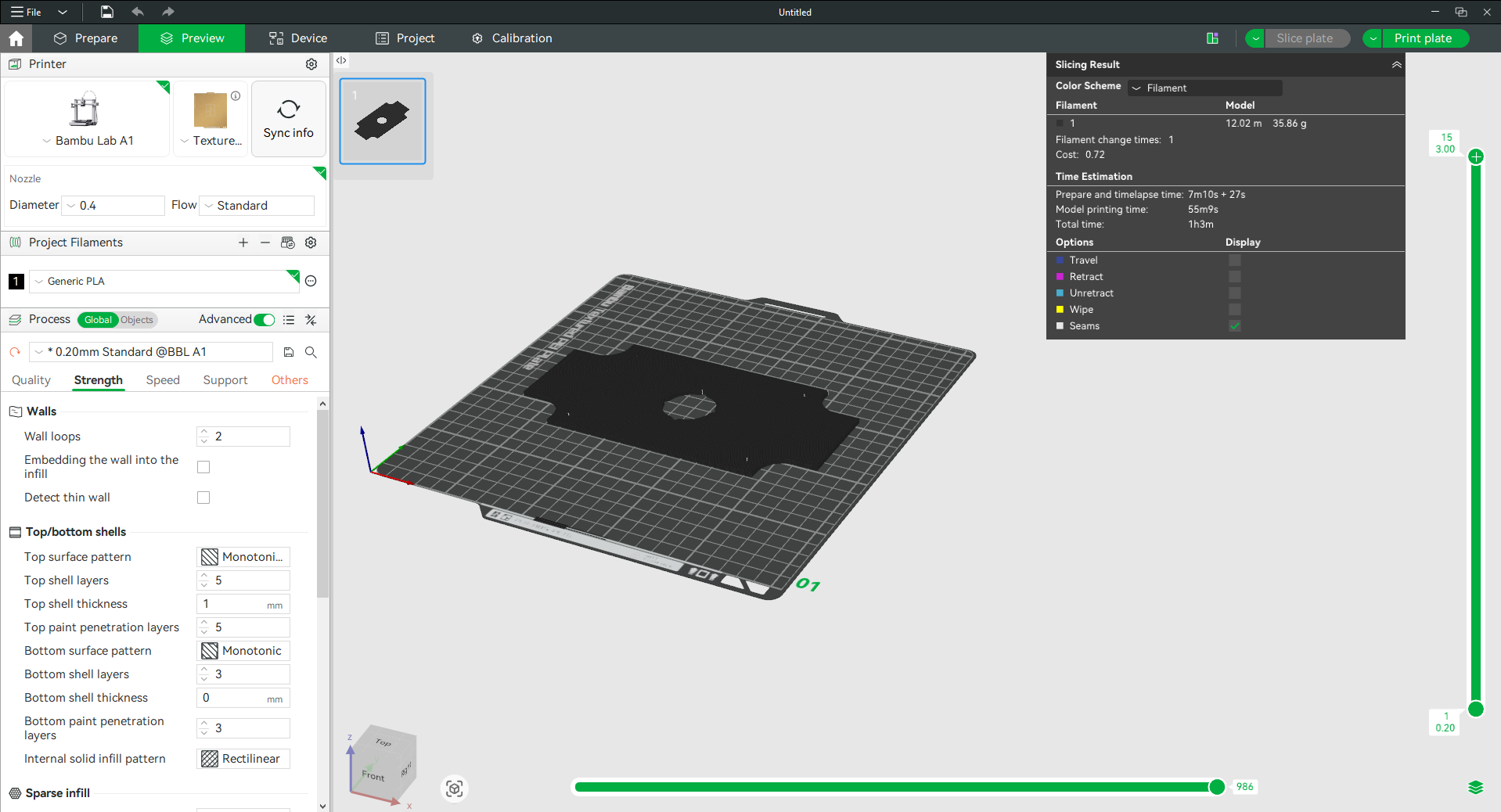Enable Embedding the wall into infill
This screenshot has width=1501, height=812.
[x=203, y=467]
